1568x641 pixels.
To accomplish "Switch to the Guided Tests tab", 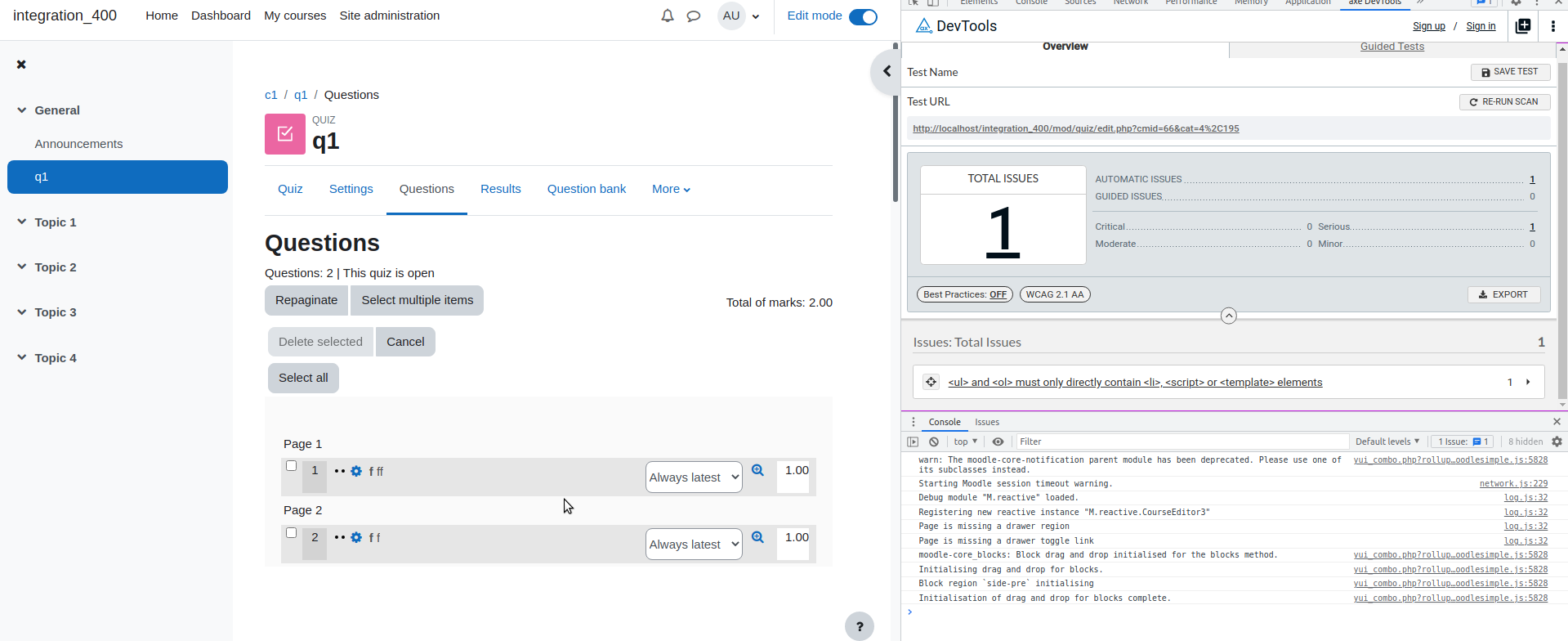I will [x=1392, y=47].
